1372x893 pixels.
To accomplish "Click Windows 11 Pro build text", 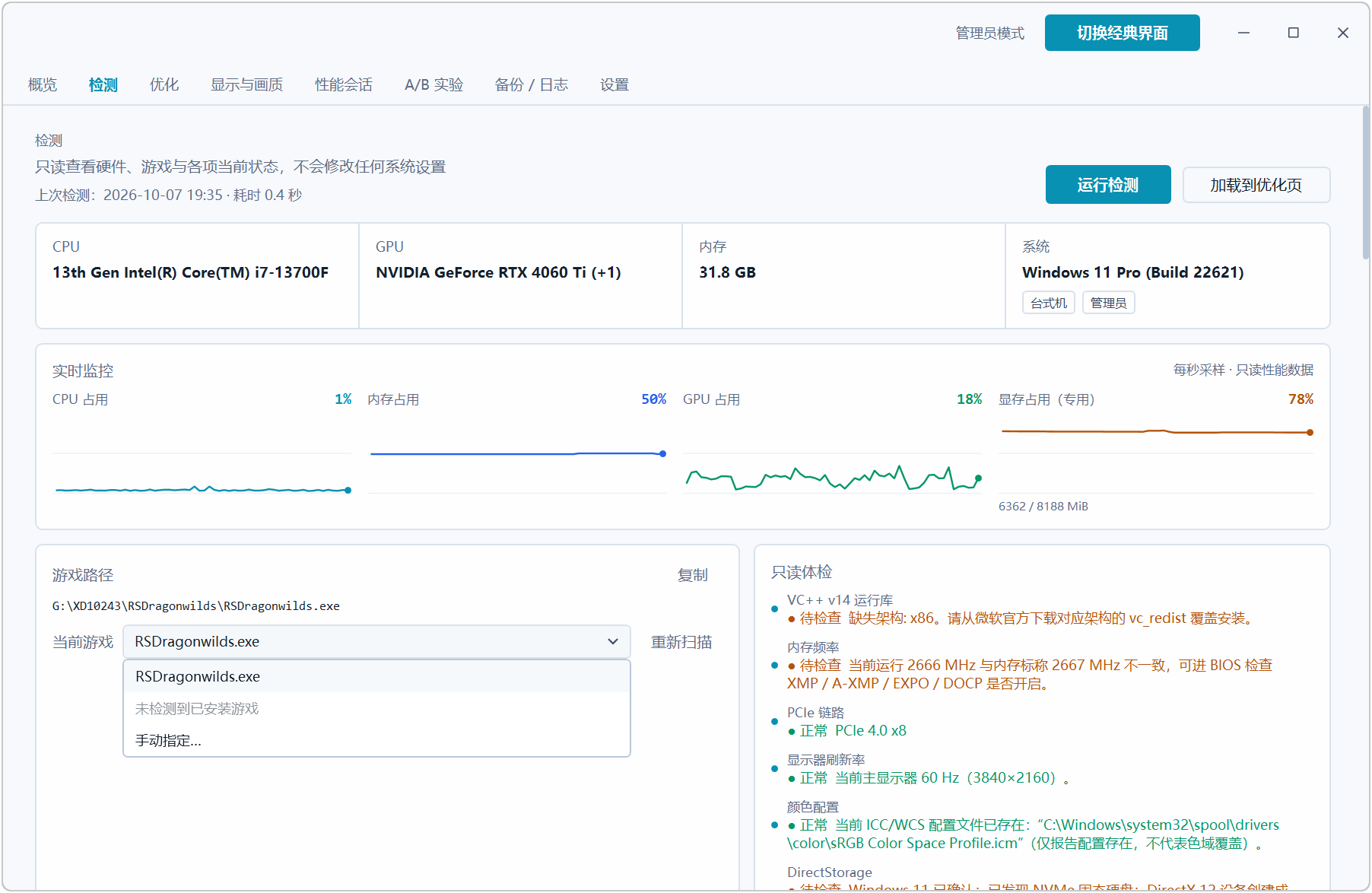I will click(x=1133, y=272).
